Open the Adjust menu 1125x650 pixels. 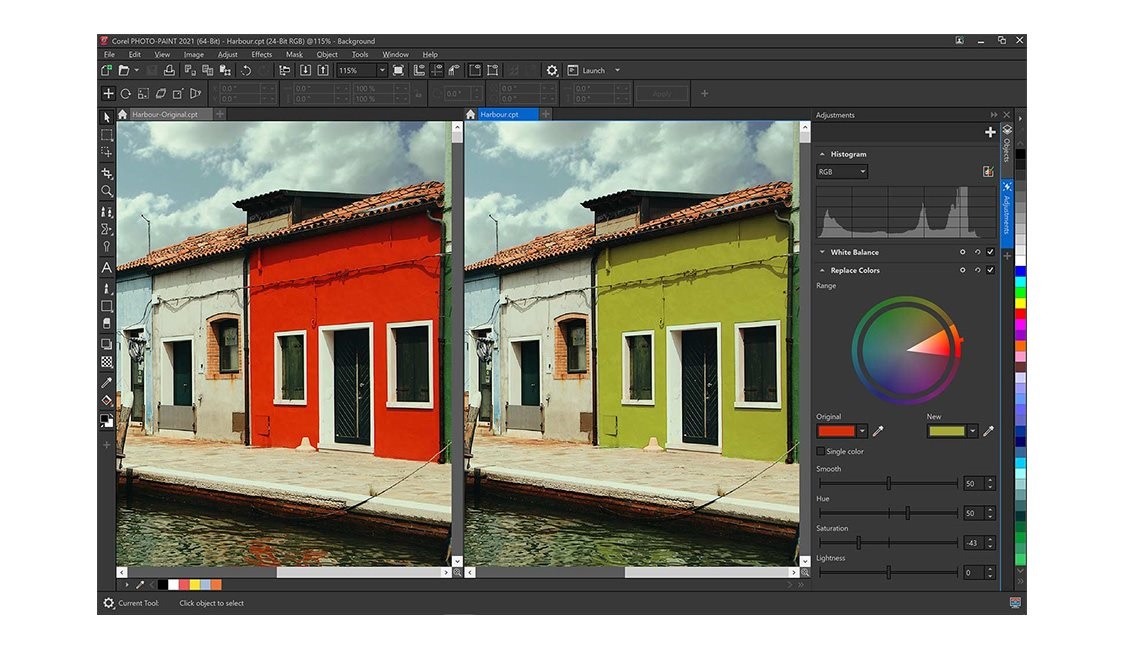point(227,54)
